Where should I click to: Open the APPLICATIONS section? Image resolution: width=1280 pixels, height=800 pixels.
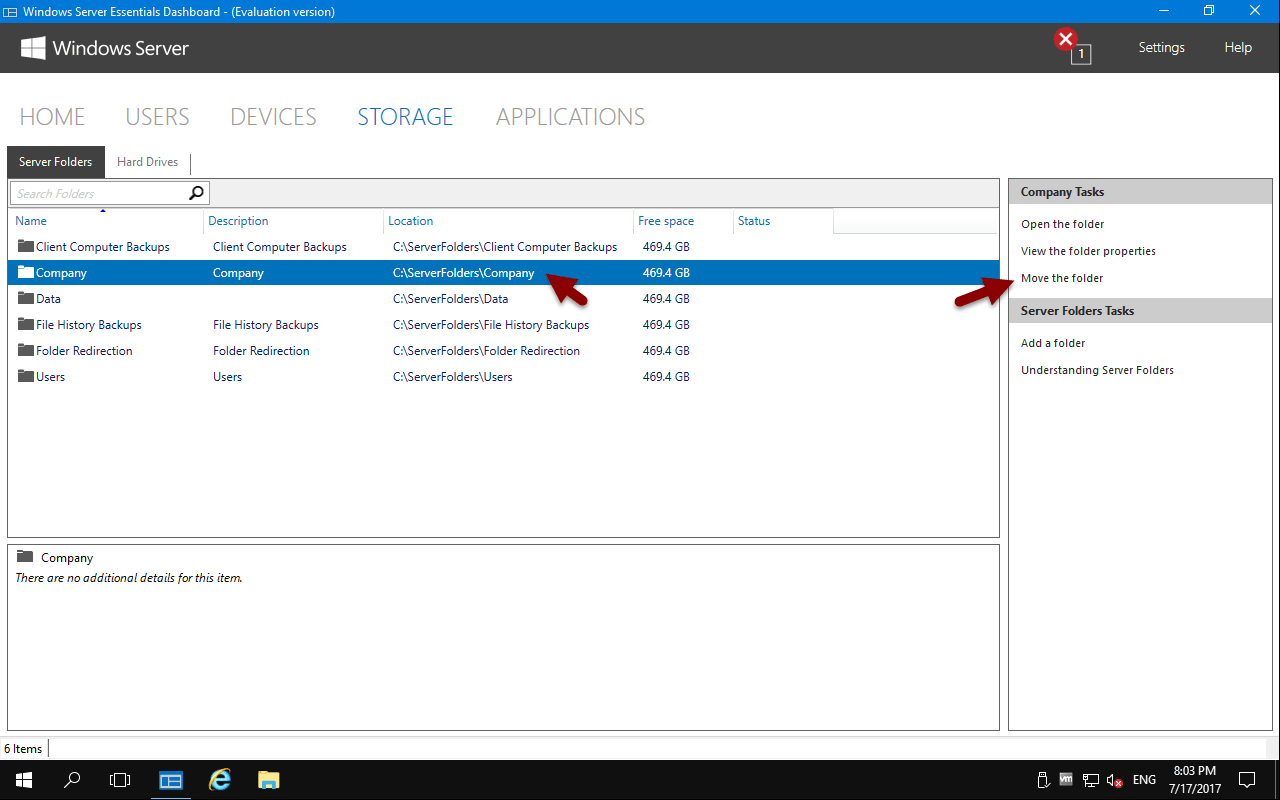point(570,117)
